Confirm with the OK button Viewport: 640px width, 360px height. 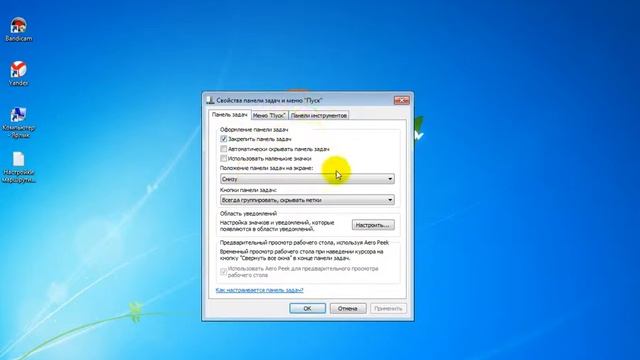[x=307, y=309]
